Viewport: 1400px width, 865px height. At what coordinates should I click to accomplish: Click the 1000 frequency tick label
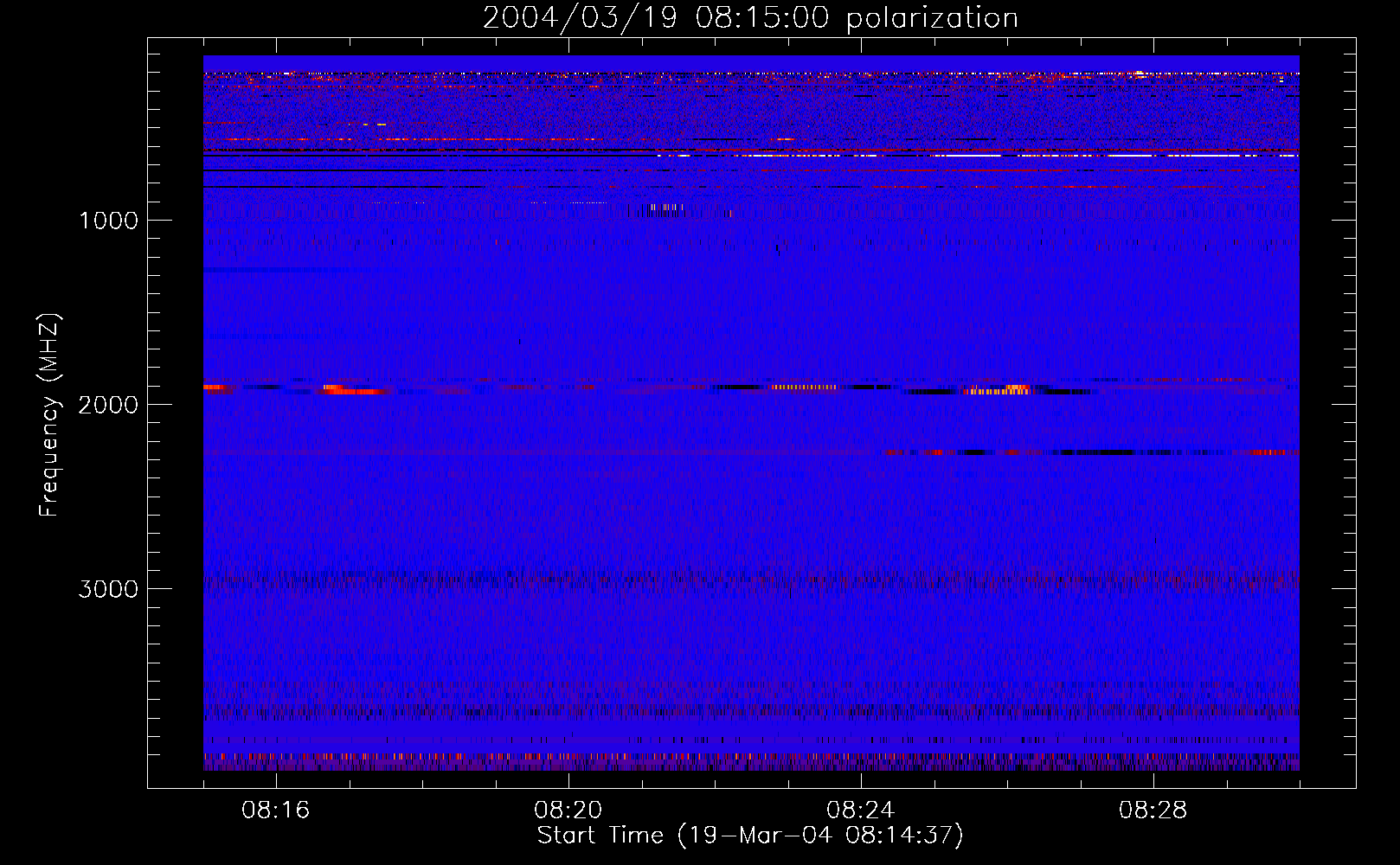point(108,221)
